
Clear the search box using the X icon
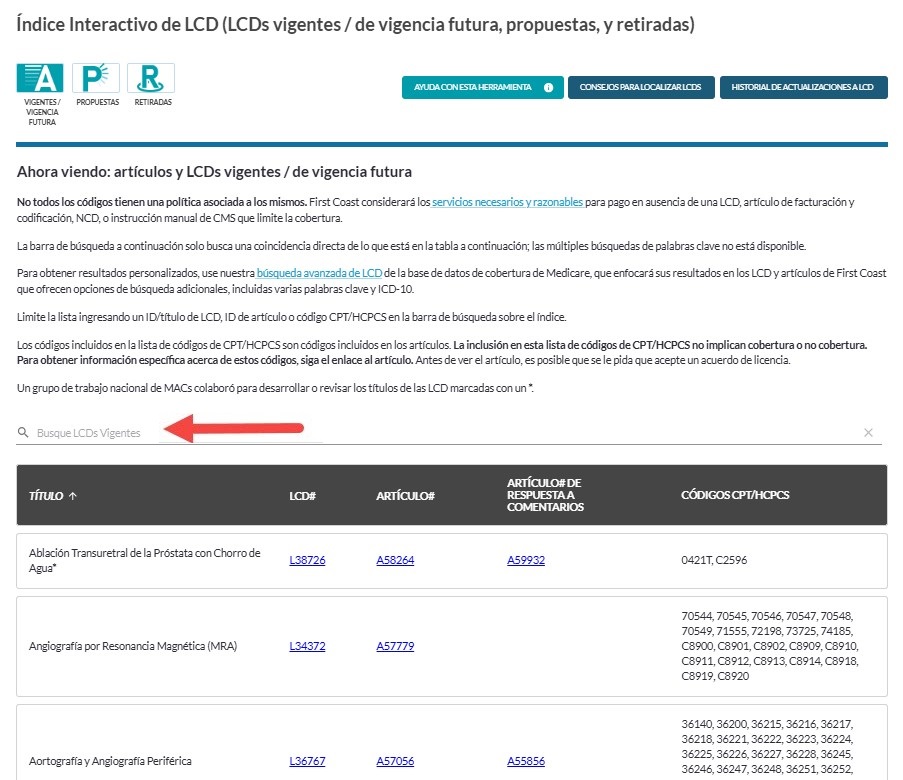pos(869,433)
